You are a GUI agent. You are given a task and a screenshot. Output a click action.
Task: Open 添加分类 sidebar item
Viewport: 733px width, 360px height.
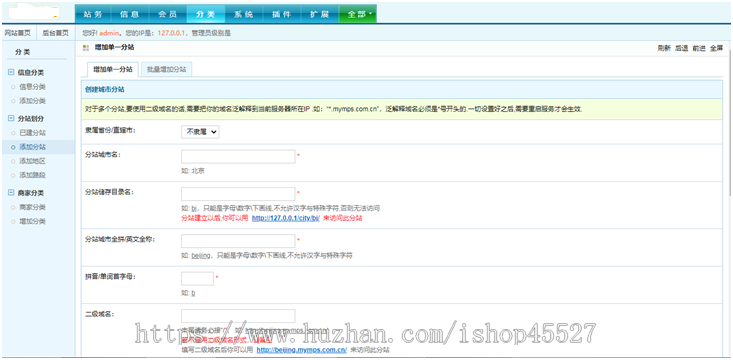point(32,101)
